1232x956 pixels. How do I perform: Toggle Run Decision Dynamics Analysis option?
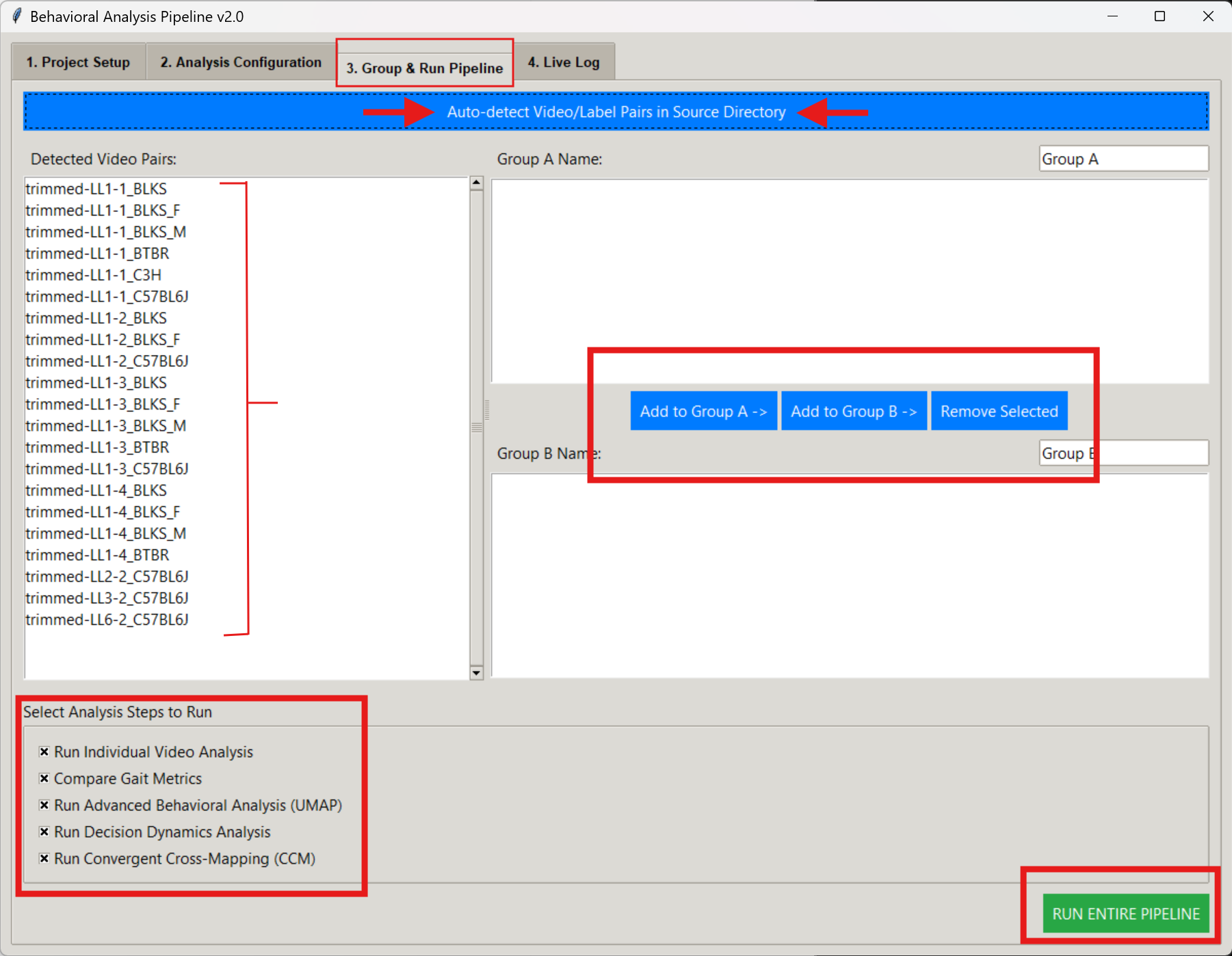[x=44, y=832]
